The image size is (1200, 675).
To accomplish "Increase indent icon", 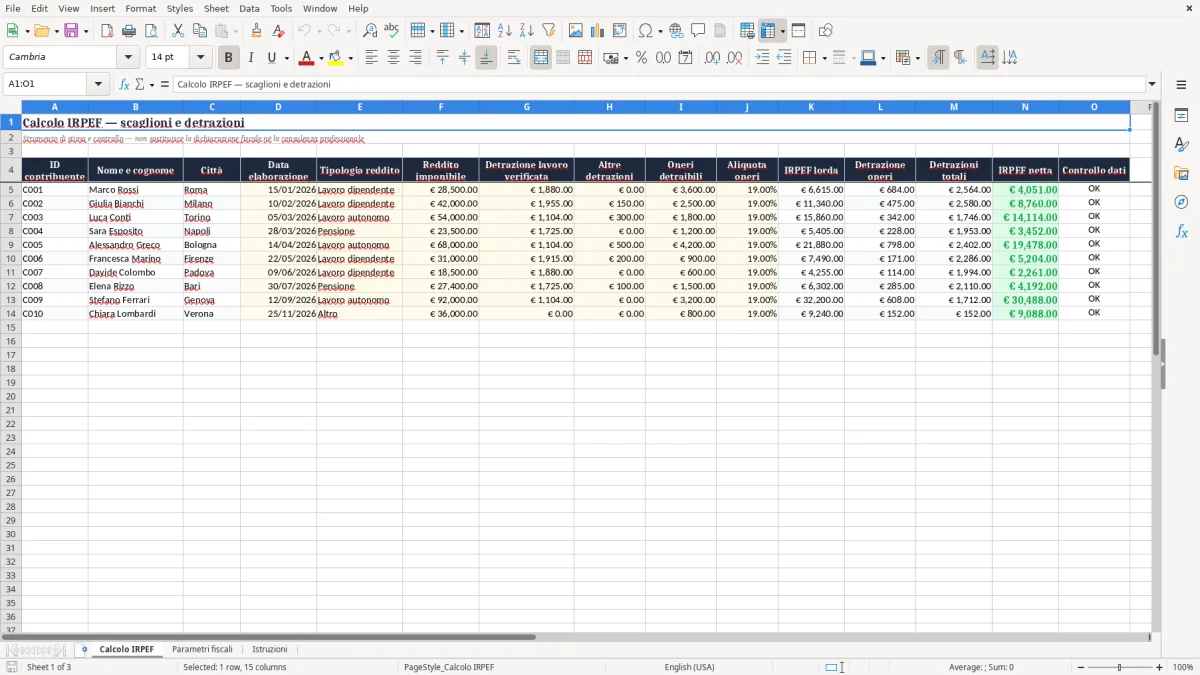I will (762, 58).
